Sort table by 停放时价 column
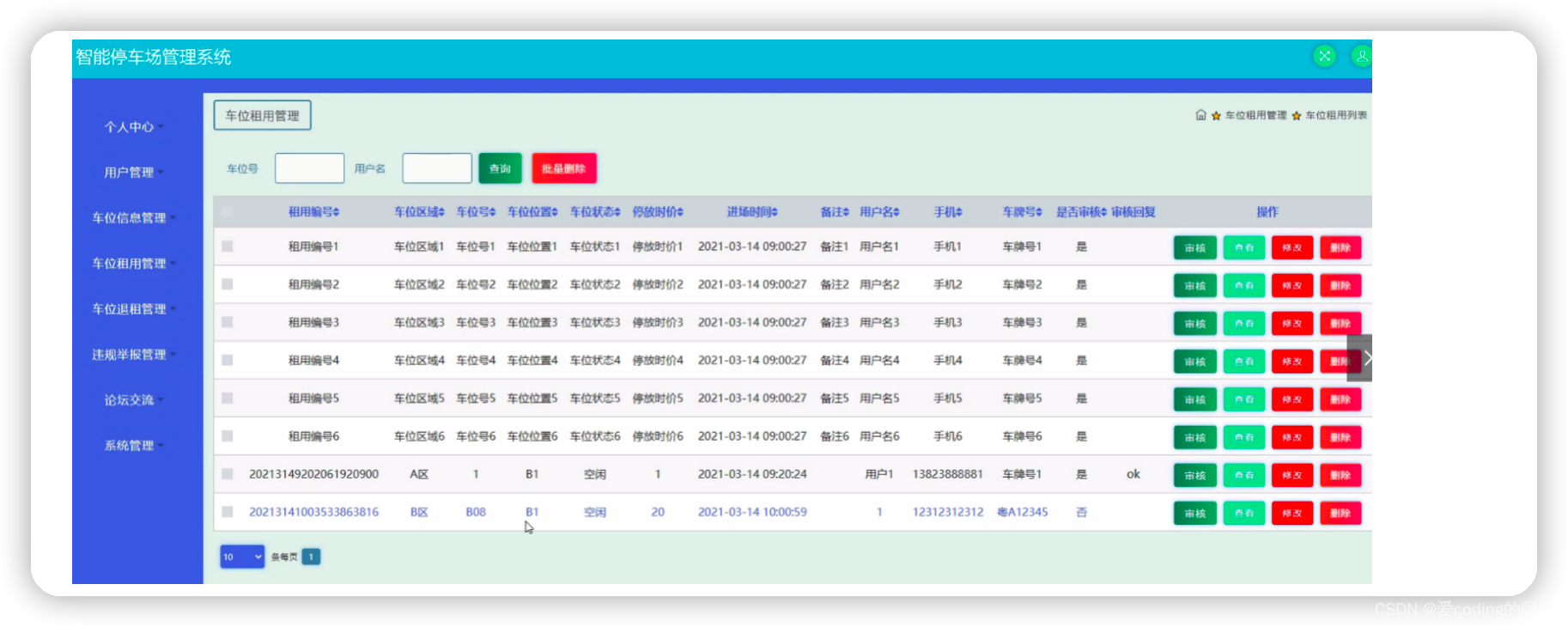This screenshot has width=1568, height=627. pos(658,212)
